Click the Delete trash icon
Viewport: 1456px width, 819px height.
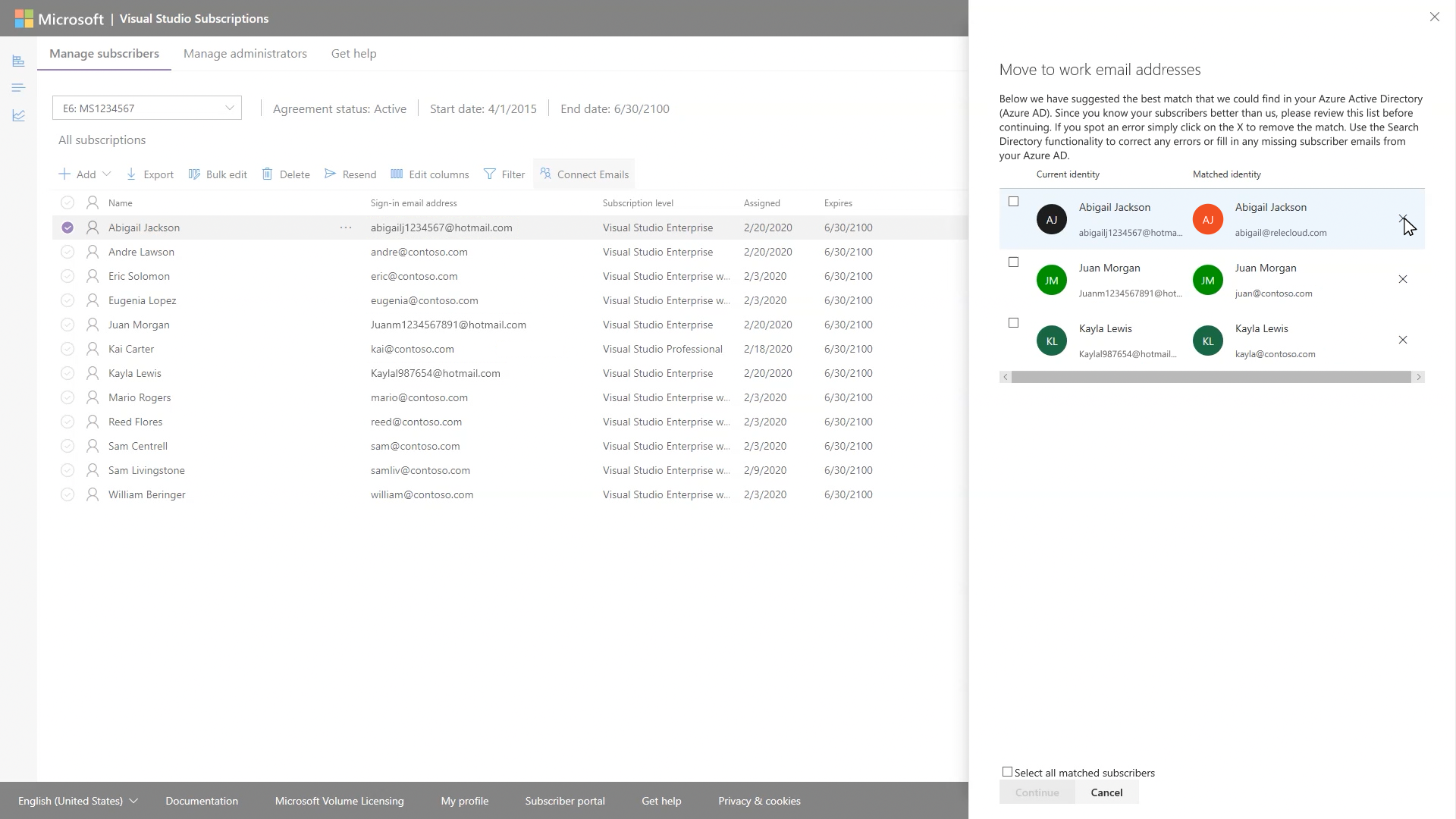tap(267, 174)
